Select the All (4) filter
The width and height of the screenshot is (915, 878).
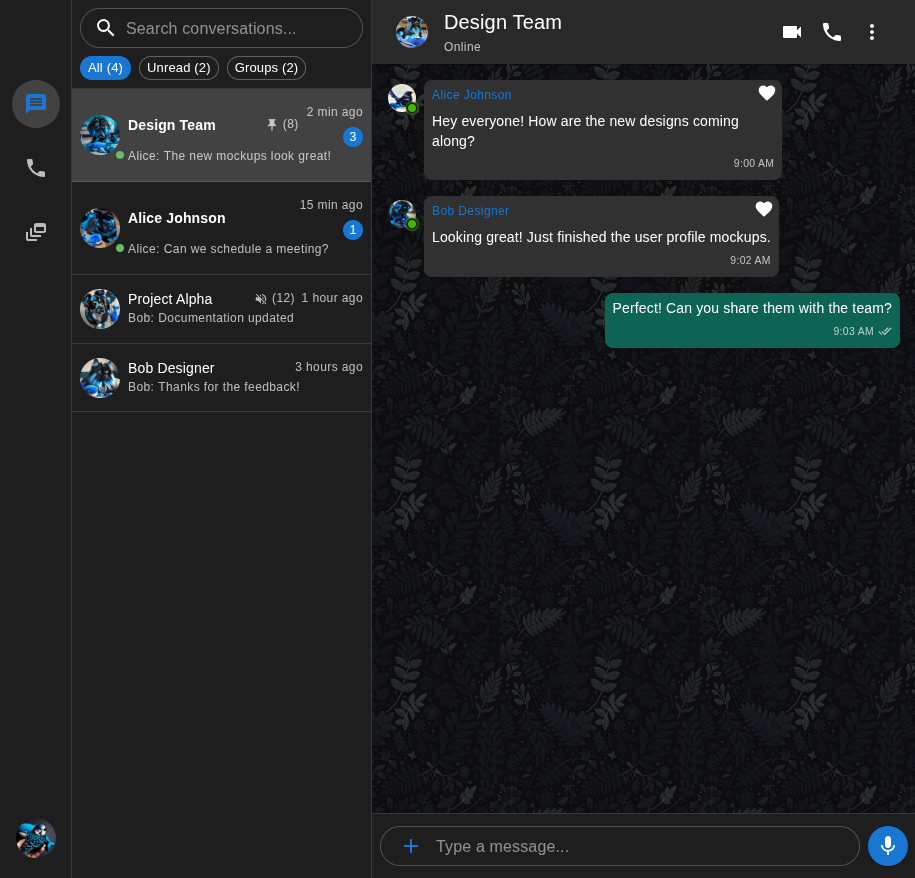[x=105, y=68]
